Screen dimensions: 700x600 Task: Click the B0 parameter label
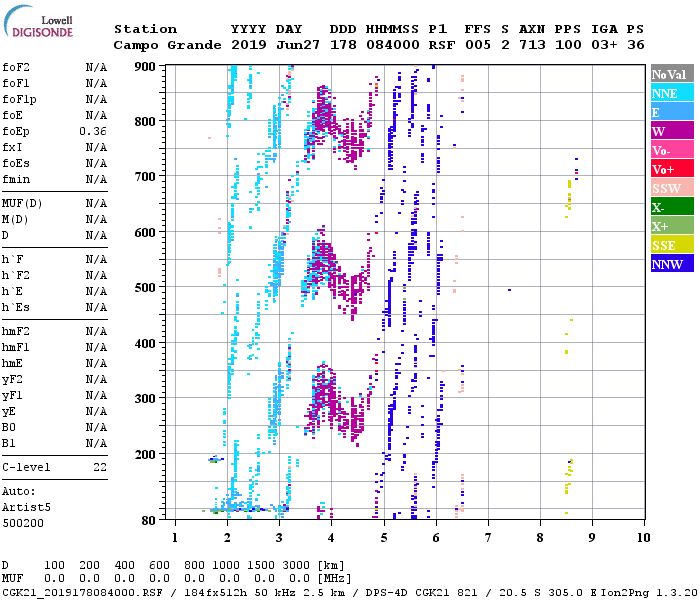pyautogui.click(x=9, y=428)
